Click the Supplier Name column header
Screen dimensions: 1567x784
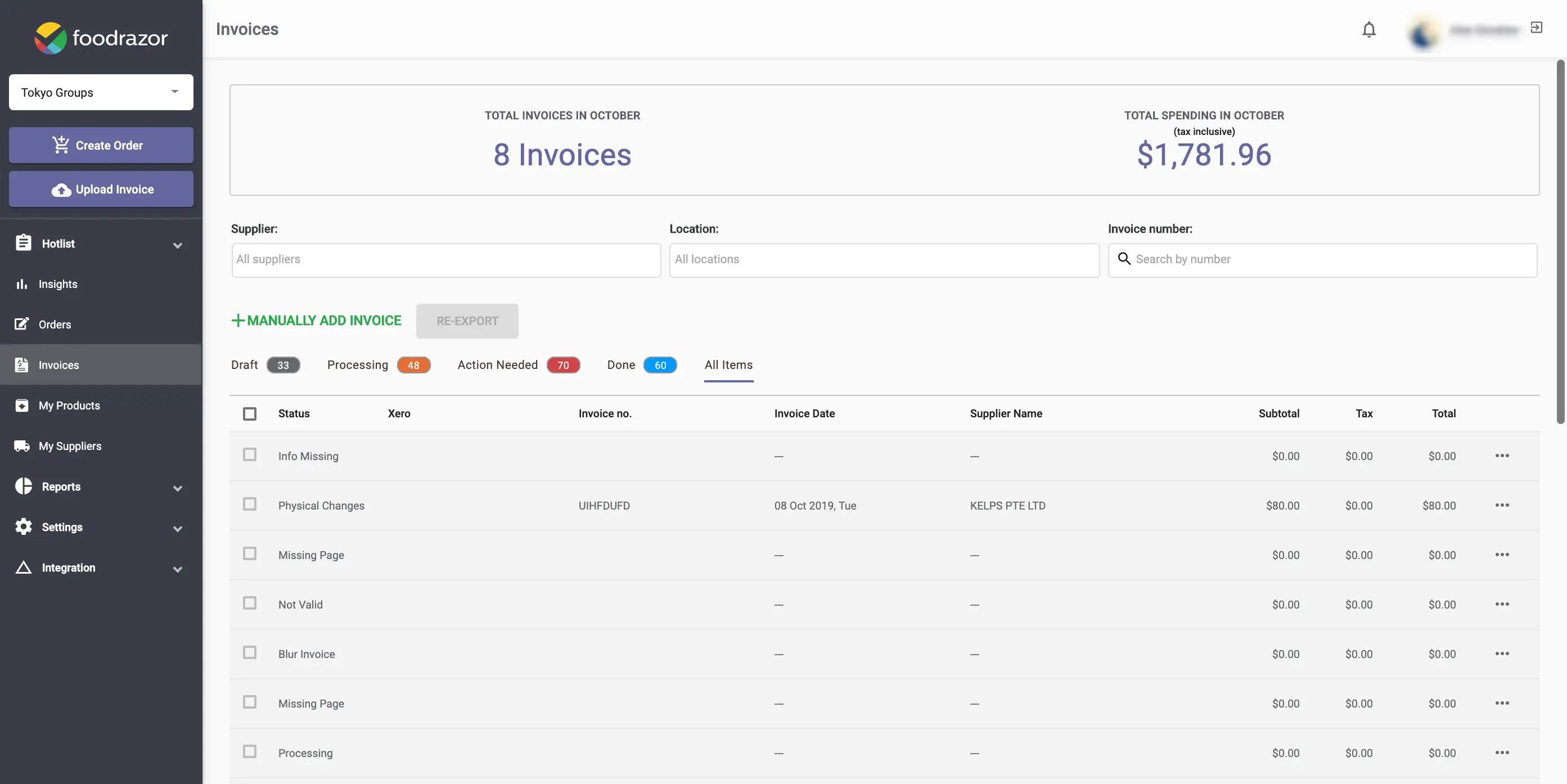click(1006, 413)
